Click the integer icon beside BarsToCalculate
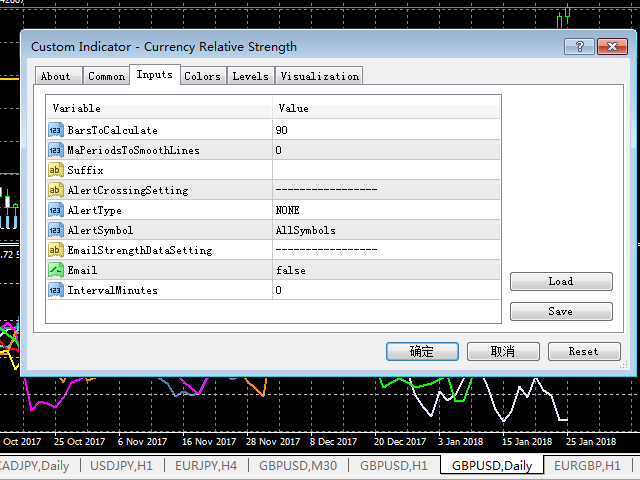Image resolution: width=640 pixels, height=480 pixels. 56,130
